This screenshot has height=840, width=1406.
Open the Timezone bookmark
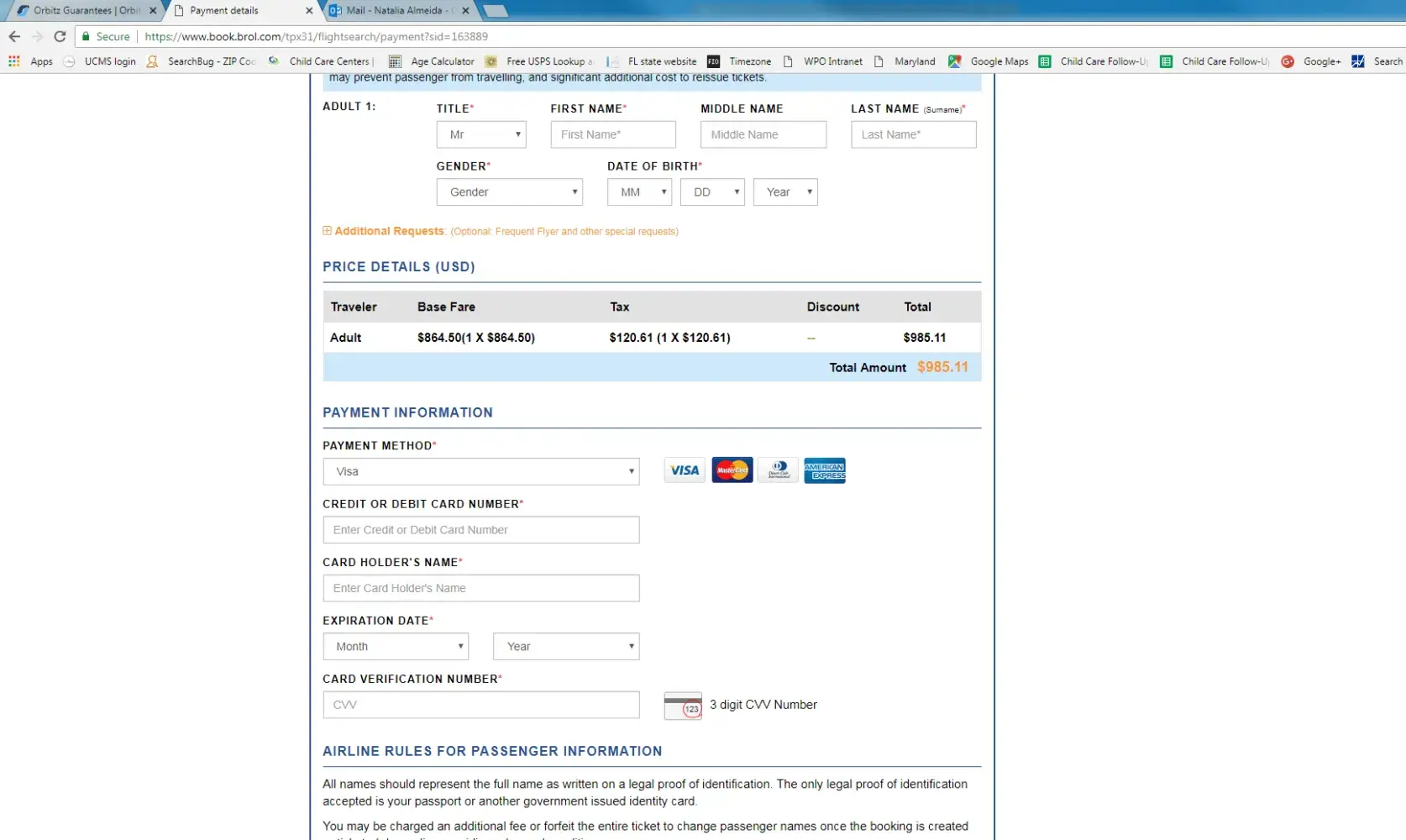(x=739, y=61)
